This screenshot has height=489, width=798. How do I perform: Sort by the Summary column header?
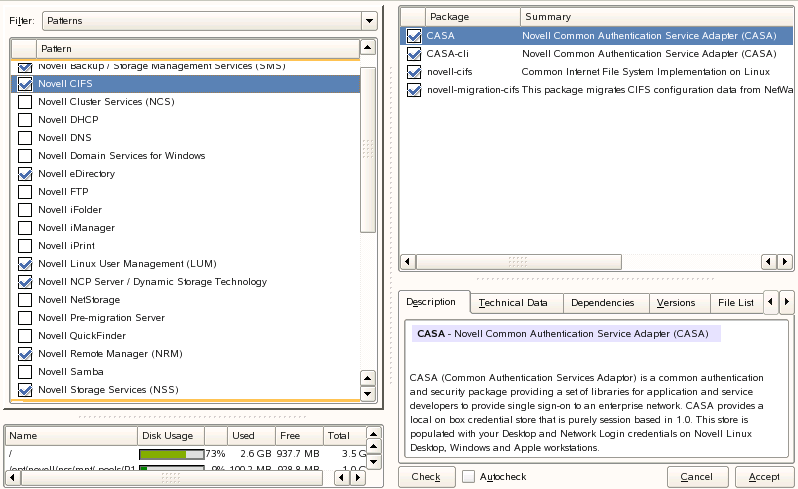657,17
